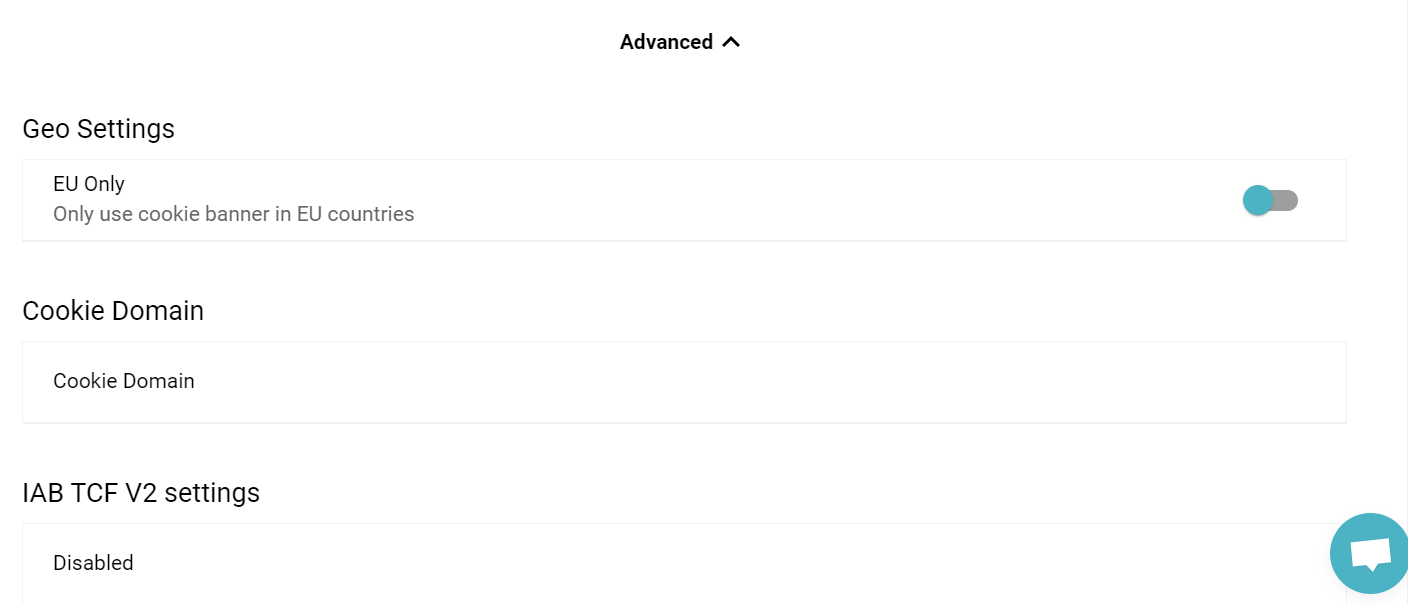
Task: Toggle the EU Only switch
Action: coord(1270,200)
